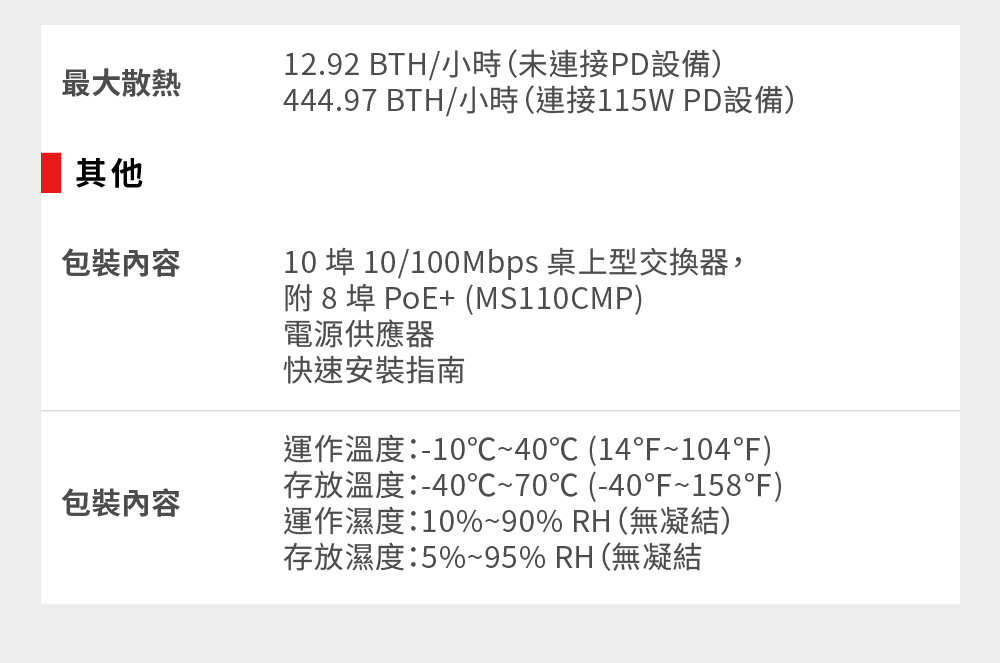Viewport: 1000px width, 663px height.
Task: Click the 運作濕度 label text
Action: tap(344, 522)
